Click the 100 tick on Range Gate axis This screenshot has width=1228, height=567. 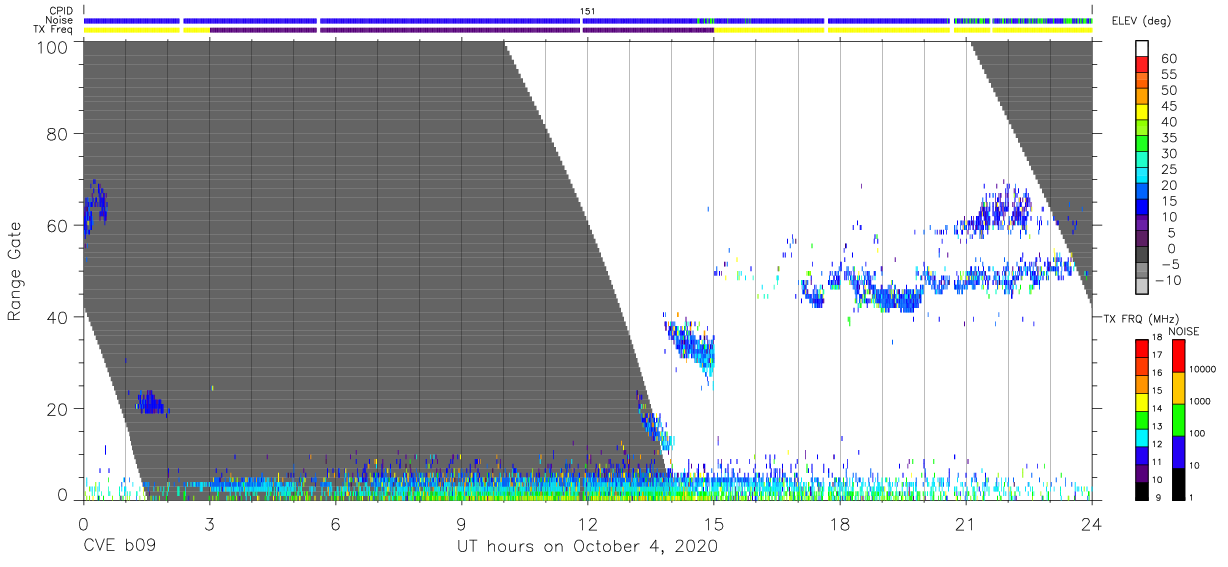[53, 47]
